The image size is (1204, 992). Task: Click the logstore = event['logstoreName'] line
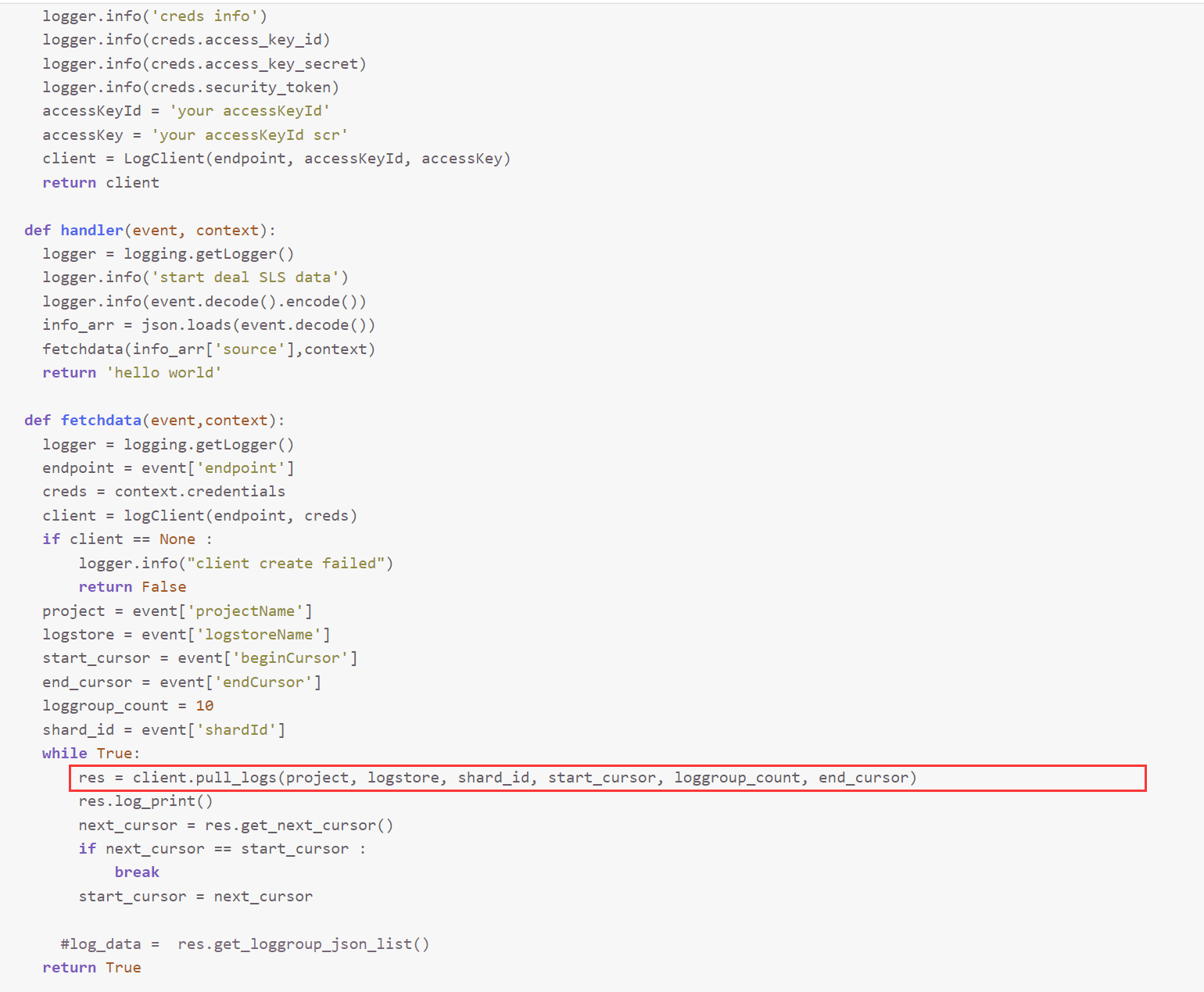point(186,635)
